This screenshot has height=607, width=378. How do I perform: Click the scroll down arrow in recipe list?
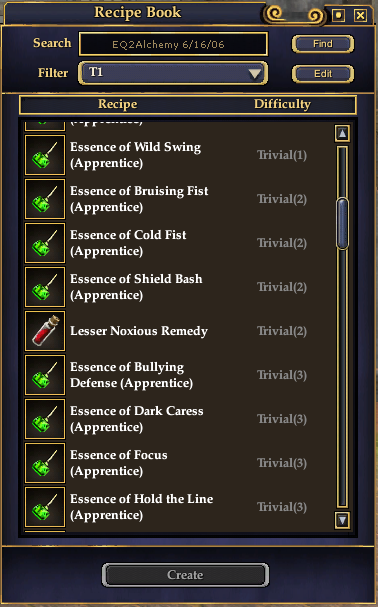click(342, 520)
